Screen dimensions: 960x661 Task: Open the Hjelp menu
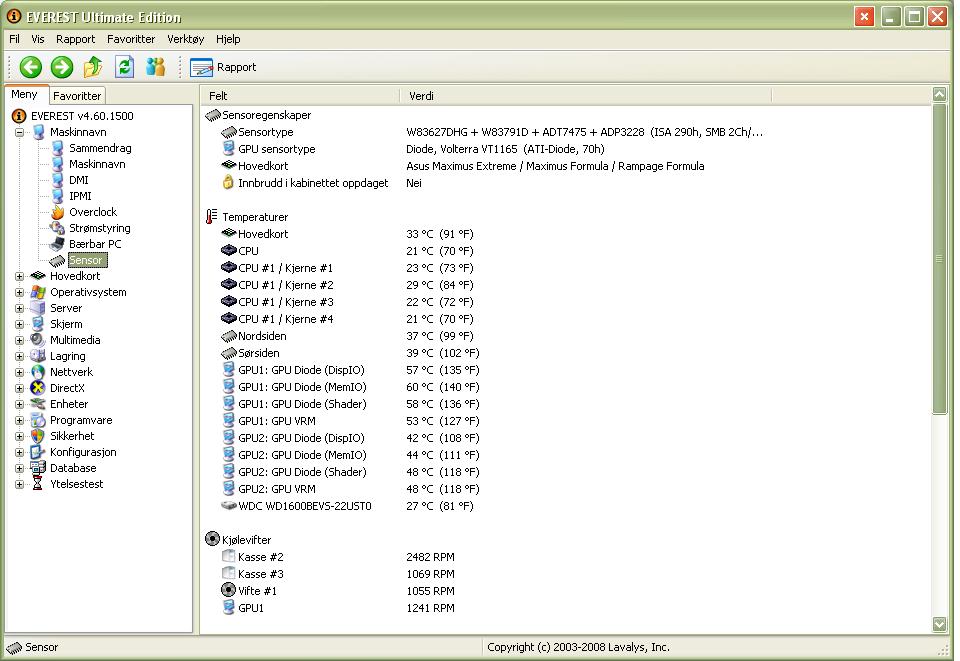point(228,39)
